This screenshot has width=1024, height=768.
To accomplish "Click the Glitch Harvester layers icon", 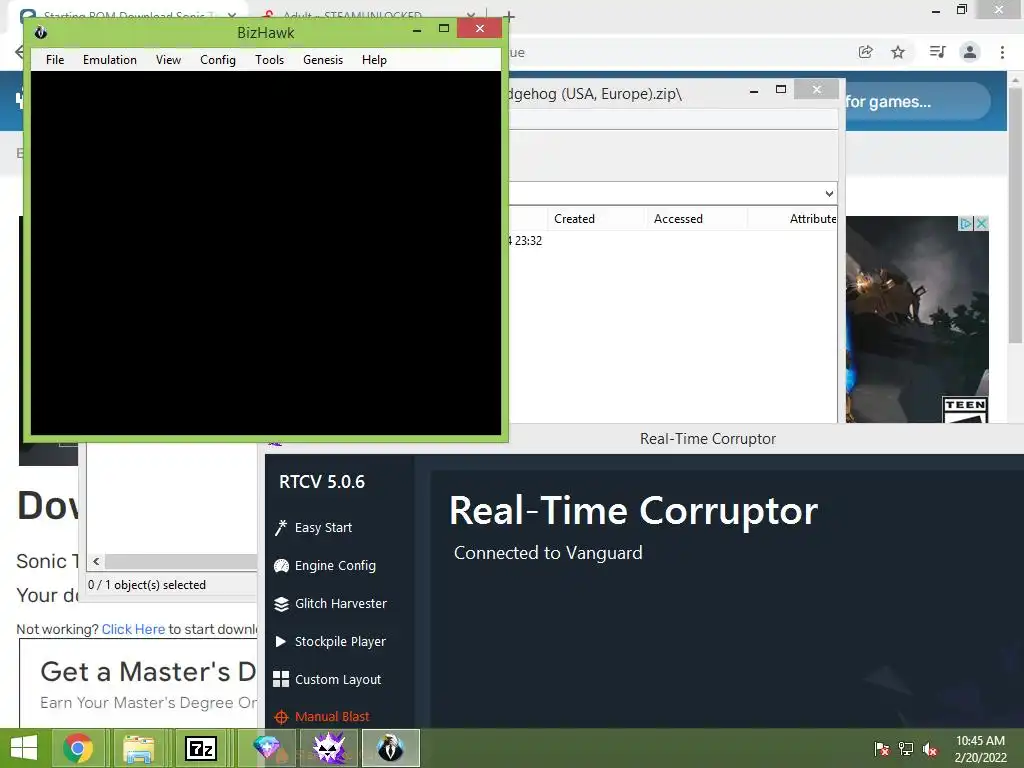I will click(281, 604).
